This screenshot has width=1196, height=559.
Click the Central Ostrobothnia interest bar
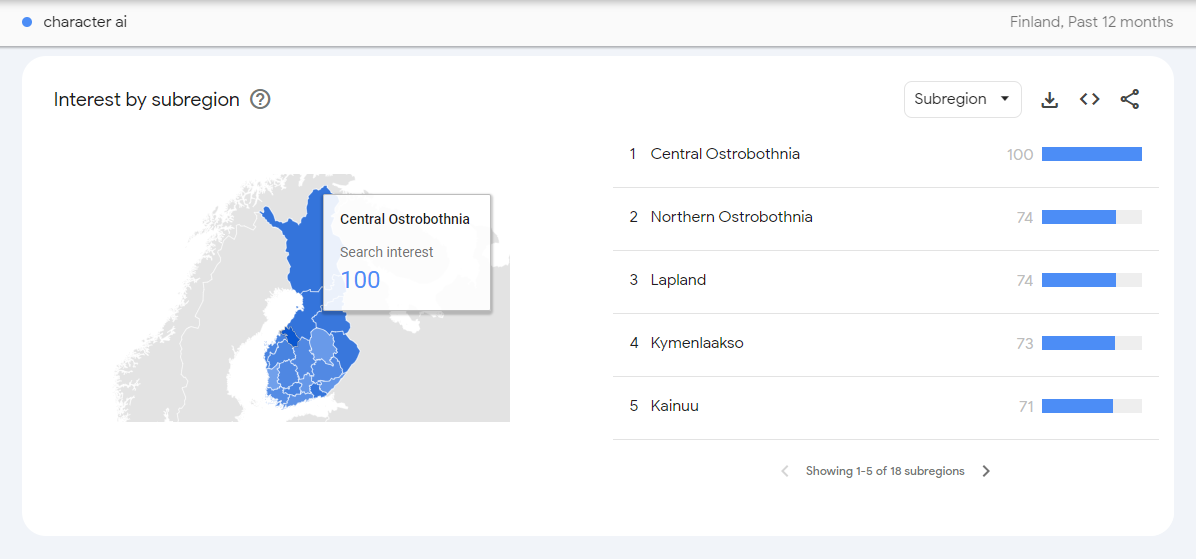pos(1091,154)
